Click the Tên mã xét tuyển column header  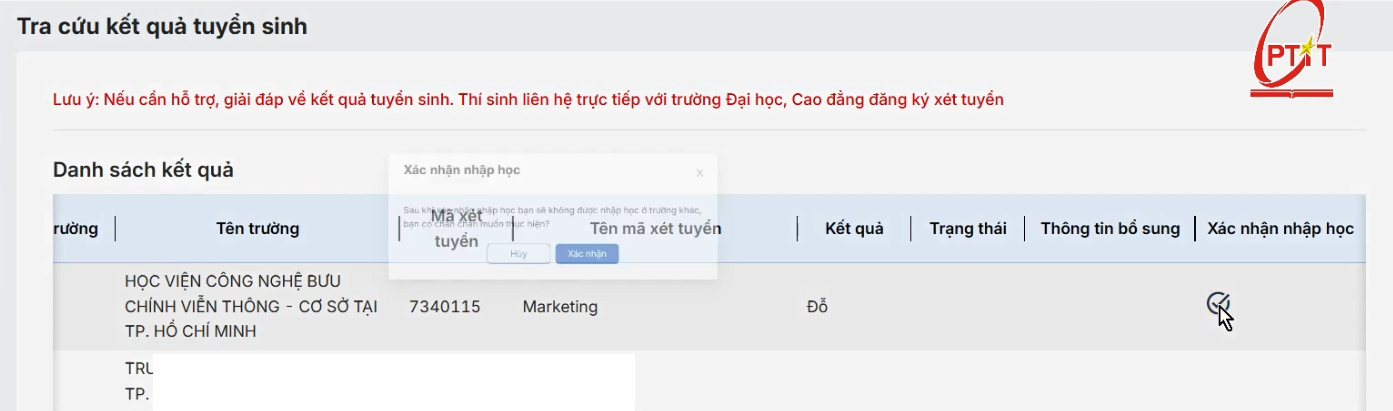655,229
